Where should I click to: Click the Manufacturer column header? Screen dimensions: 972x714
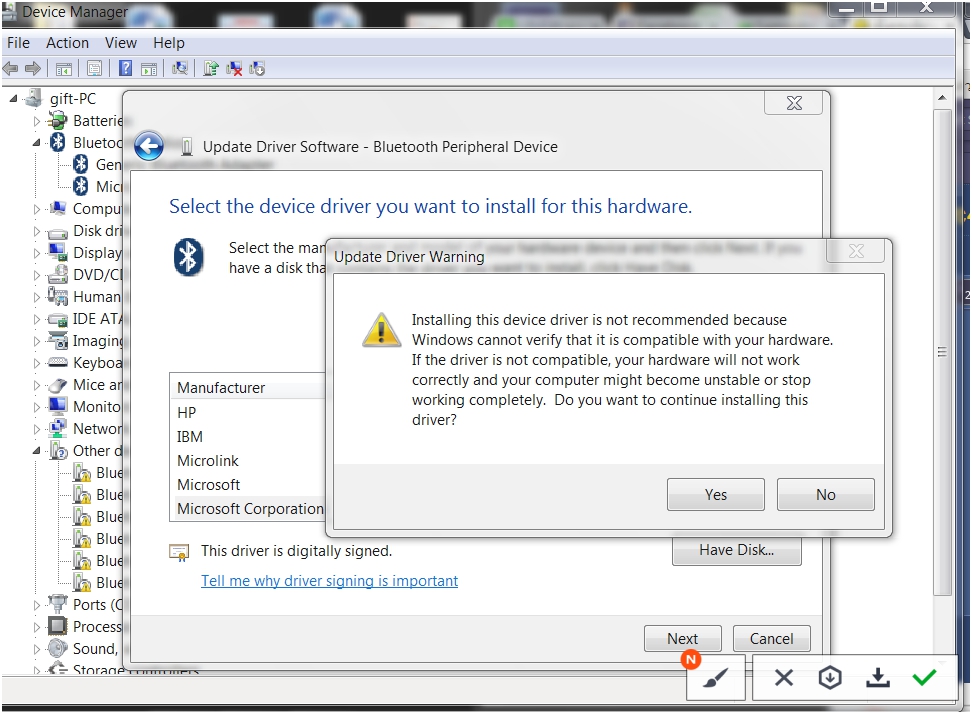click(248, 388)
